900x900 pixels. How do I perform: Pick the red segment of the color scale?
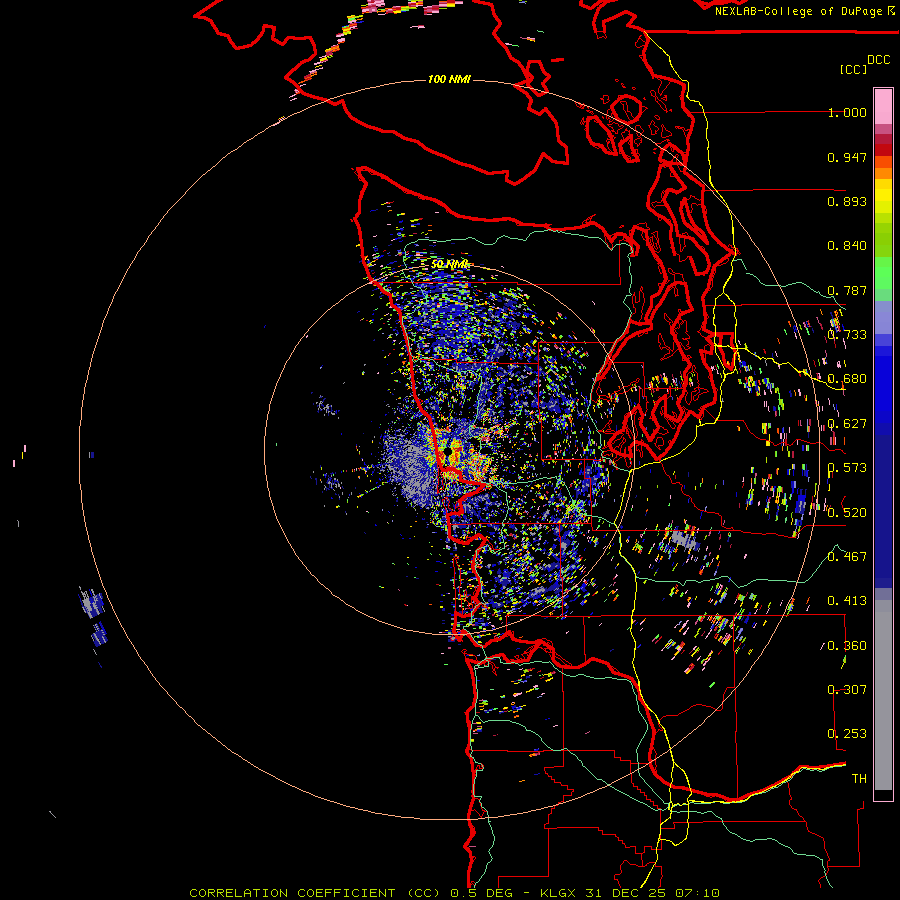883,150
